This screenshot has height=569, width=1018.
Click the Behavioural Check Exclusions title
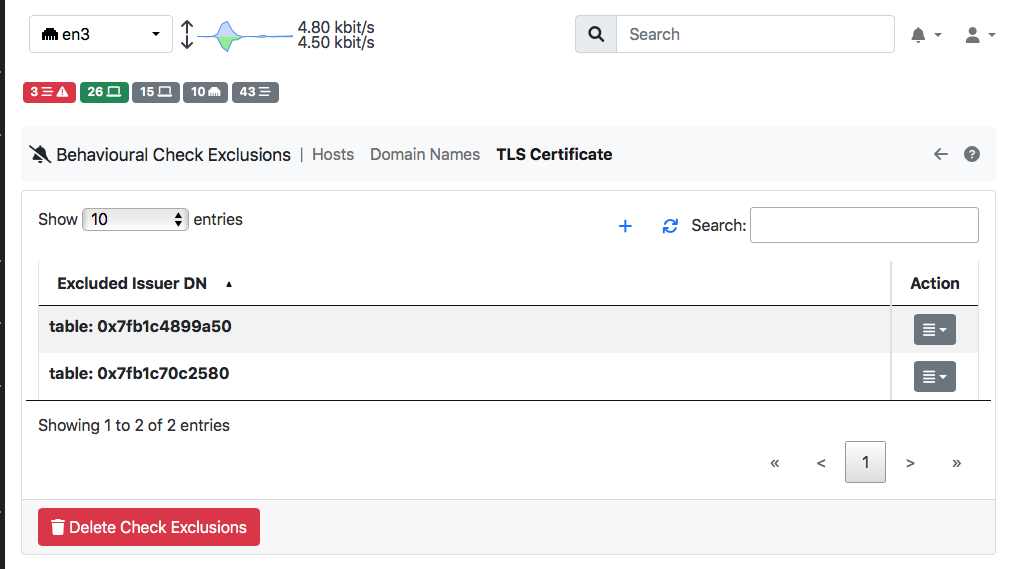(x=173, y=155)
